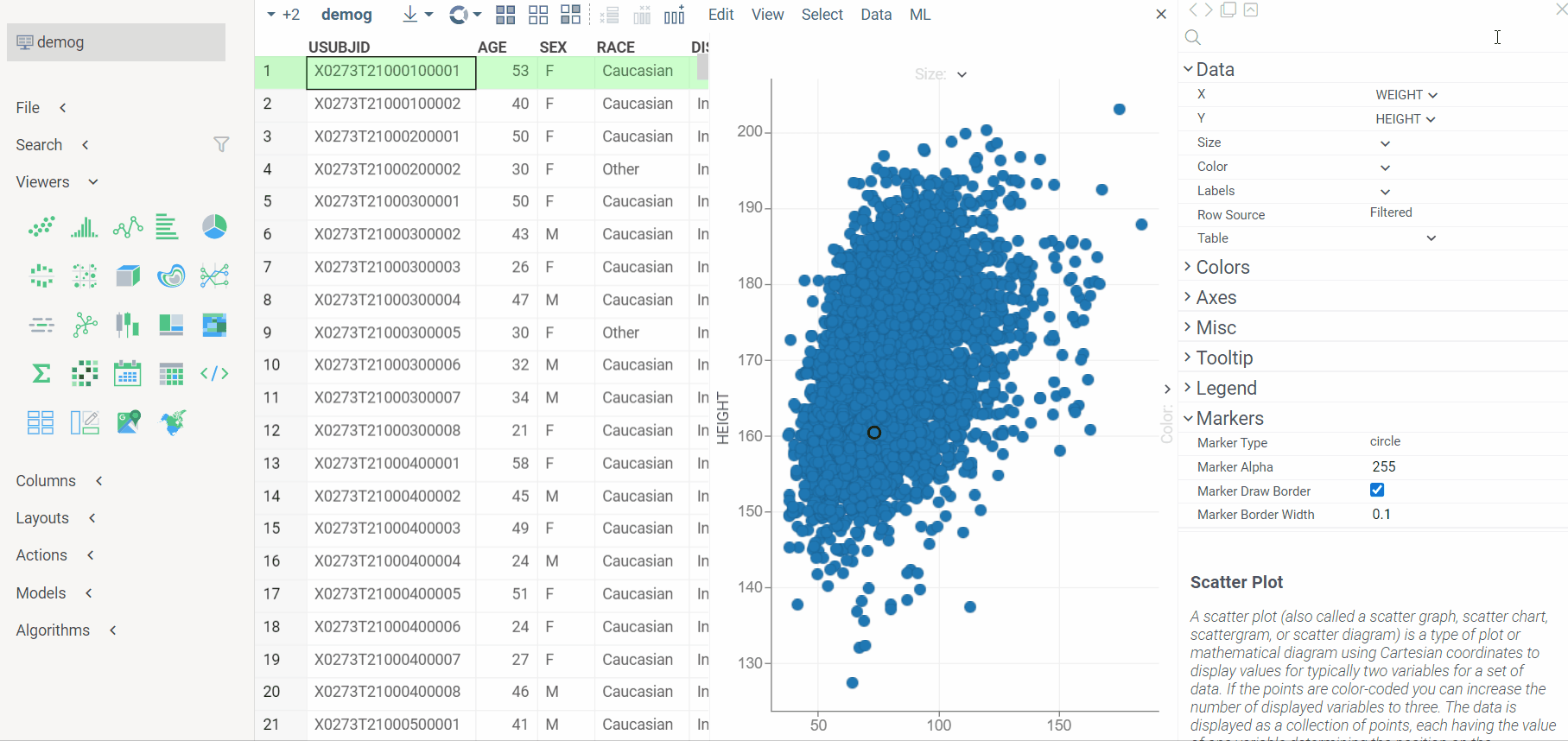Viewport: 1568px width, 741px height.
Task: Expand the Columns sidebar section
Action: [59, 481]
